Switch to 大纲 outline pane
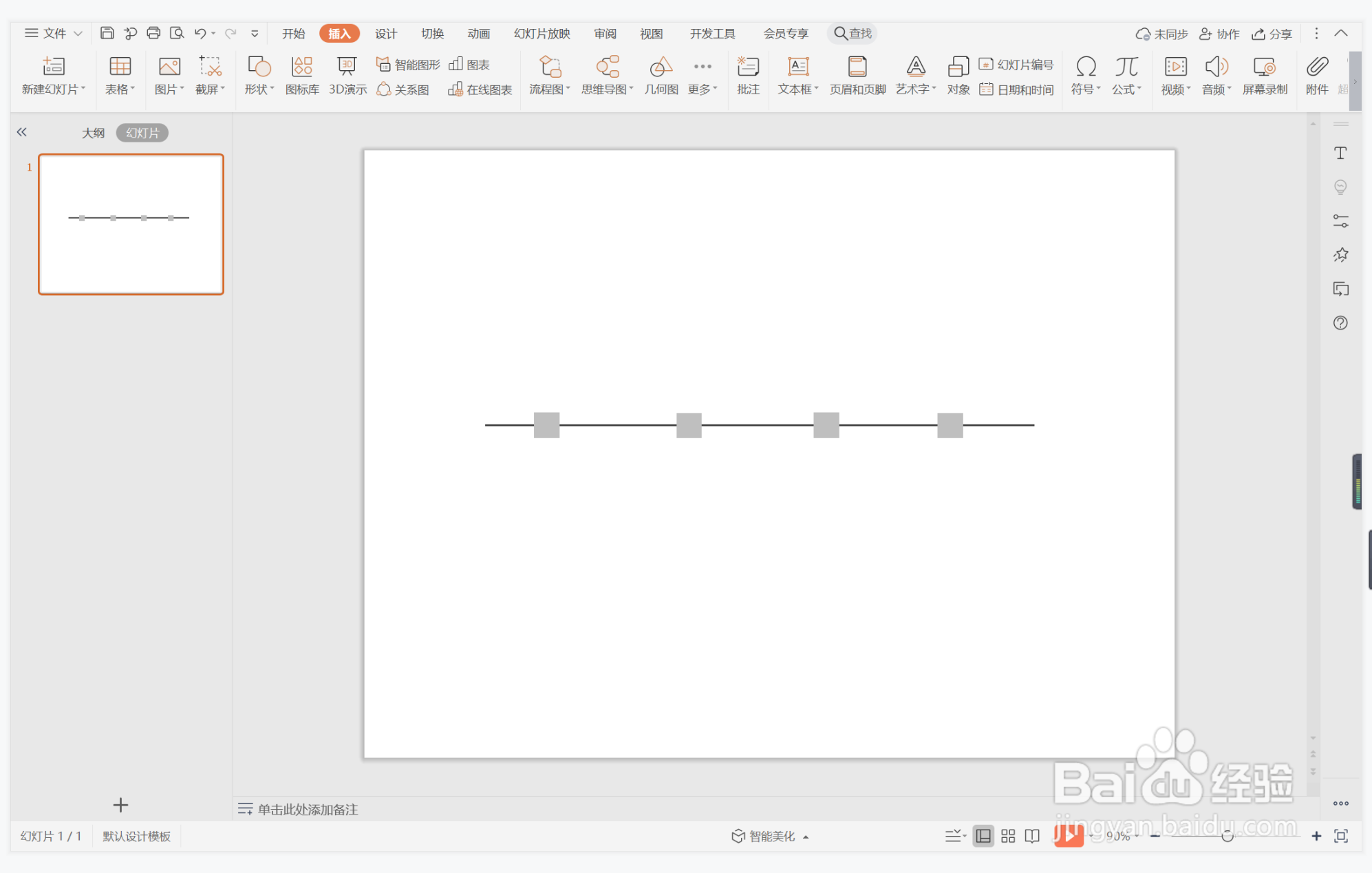 tap(93, 133)
